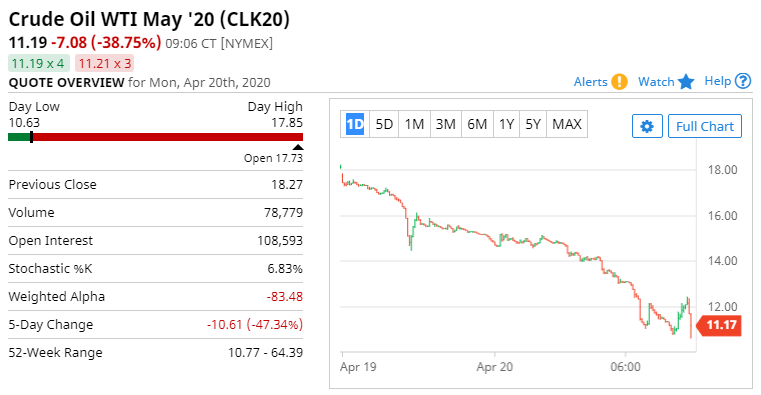Image resolution: width=761 pixels, height=395 pixels.
Task: Click the Alerts link
Action: (x=591, y=82)
